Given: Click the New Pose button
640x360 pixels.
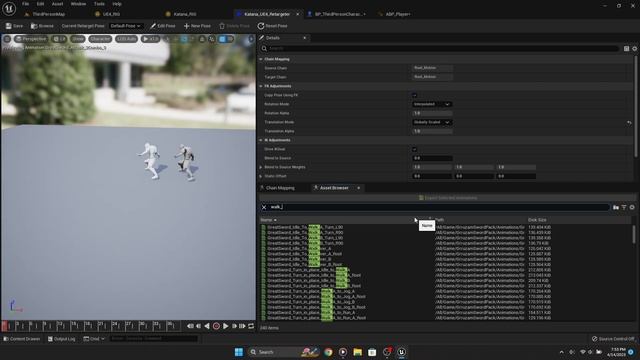Looking at the screenshot, I should (197, 26).
